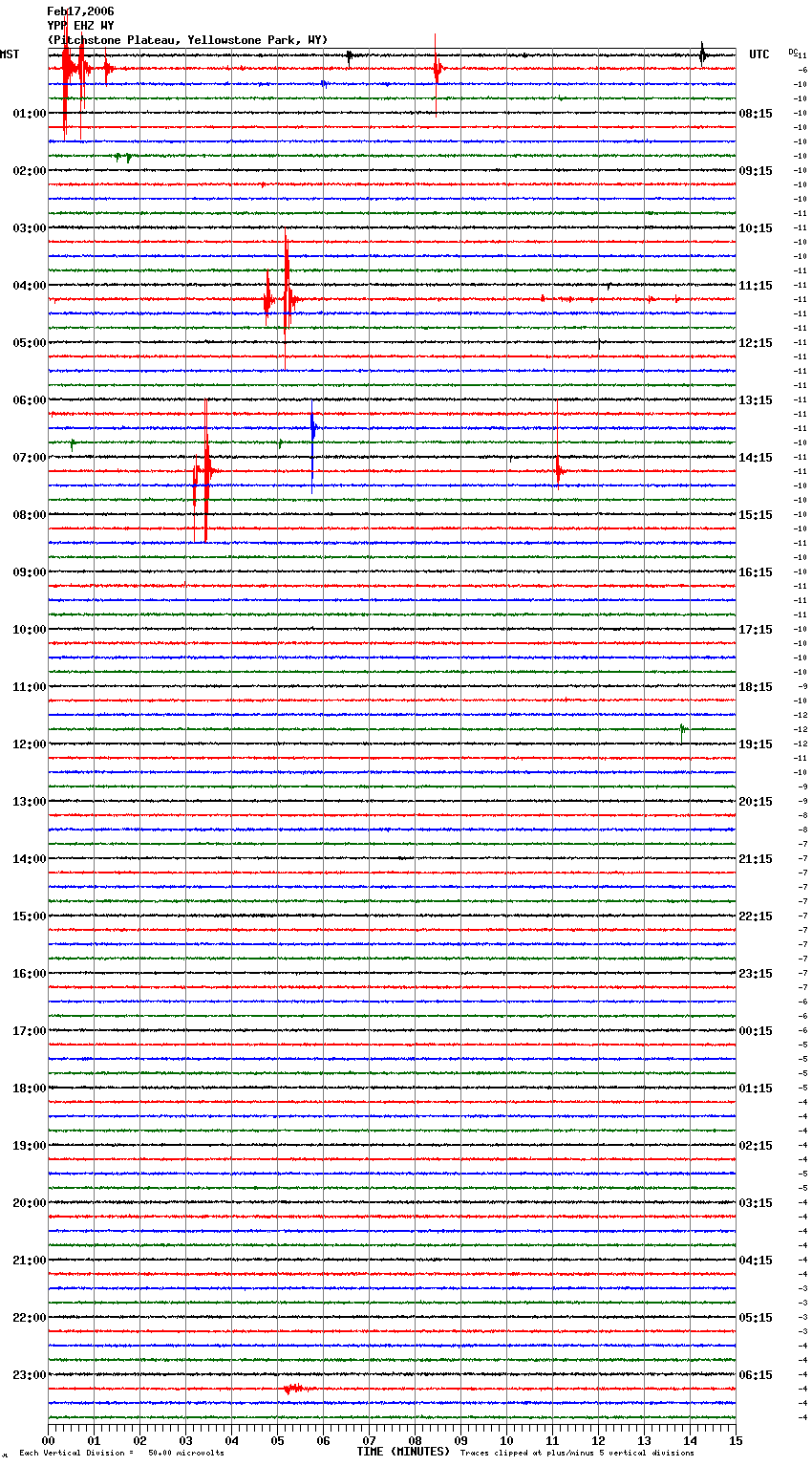
Task: Click the 06:15 UTC time label
Action: 756,1375
